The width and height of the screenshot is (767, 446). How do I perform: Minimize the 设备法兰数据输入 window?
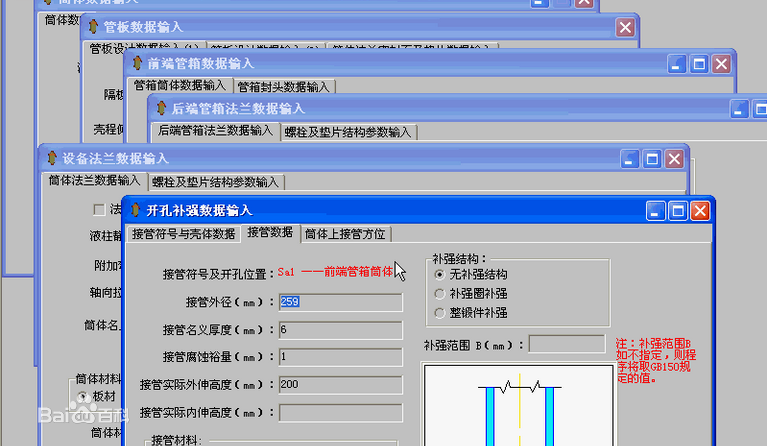[630, 159]
